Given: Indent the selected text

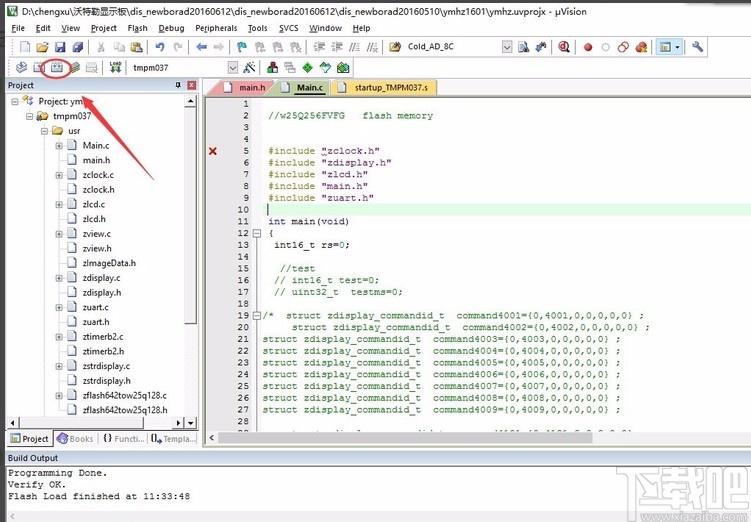Looking at the screenshot, I should click(319, 47).
